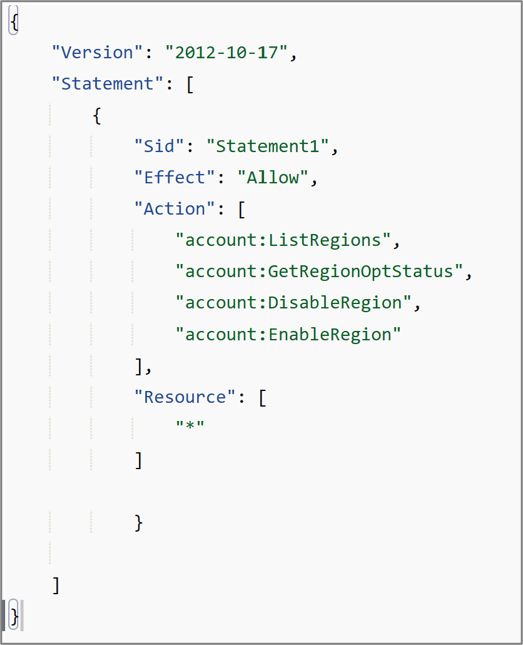The image size is (523, 645).
Task: Select the "2012-10-17" version value
Action: pyautogui.click(x=226, y=53)
